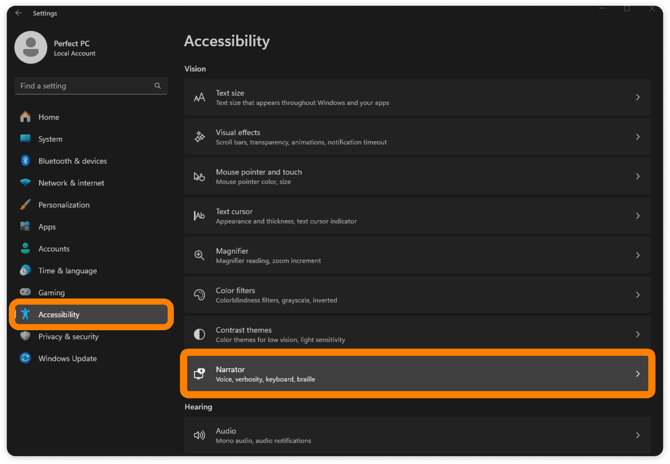This screenshot has width=670, height=464.
Task: Open Color filters settings
Action: pyautogui.click(x=417, y=295)
